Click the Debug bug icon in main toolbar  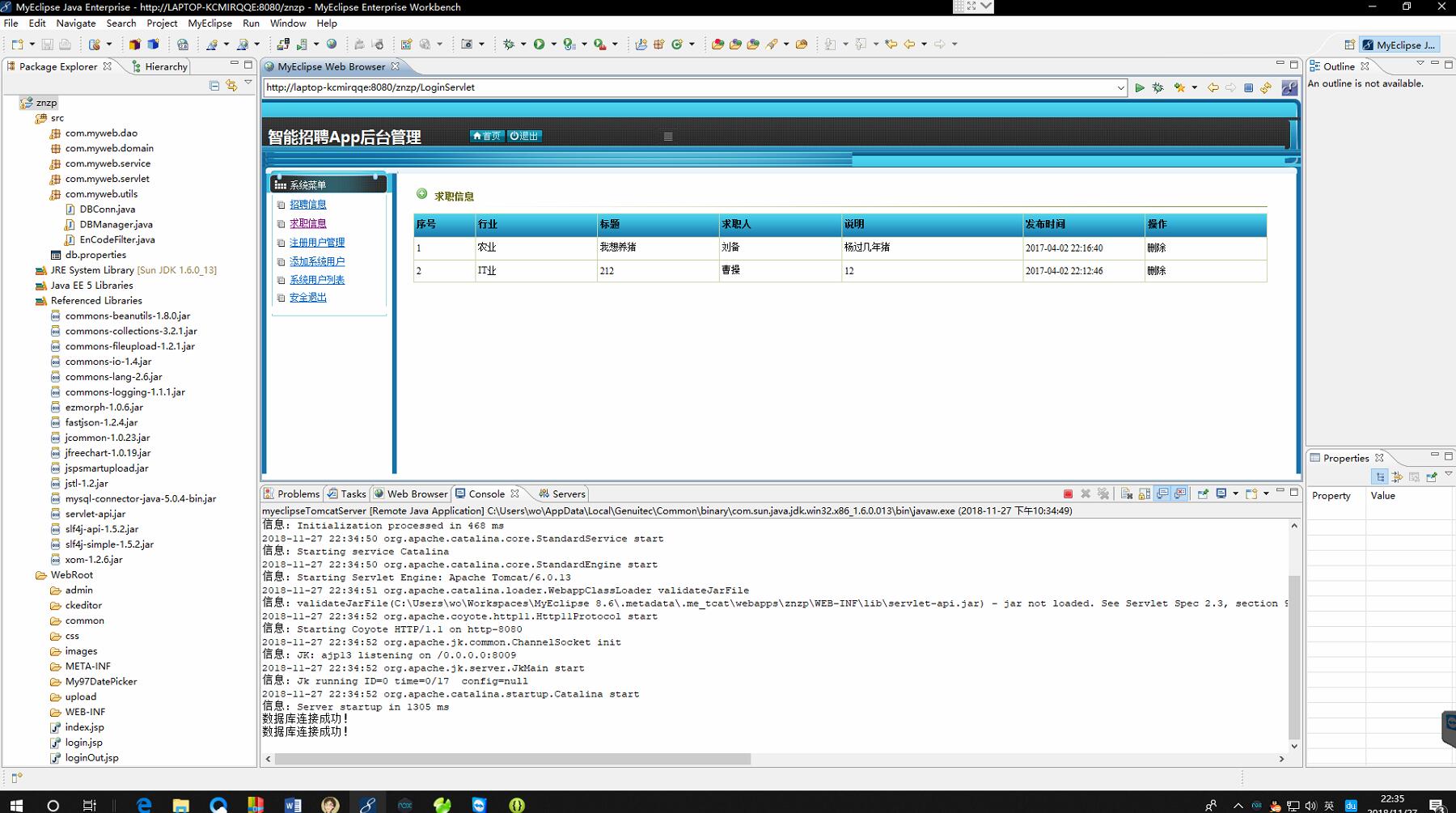tap(509, 44)
